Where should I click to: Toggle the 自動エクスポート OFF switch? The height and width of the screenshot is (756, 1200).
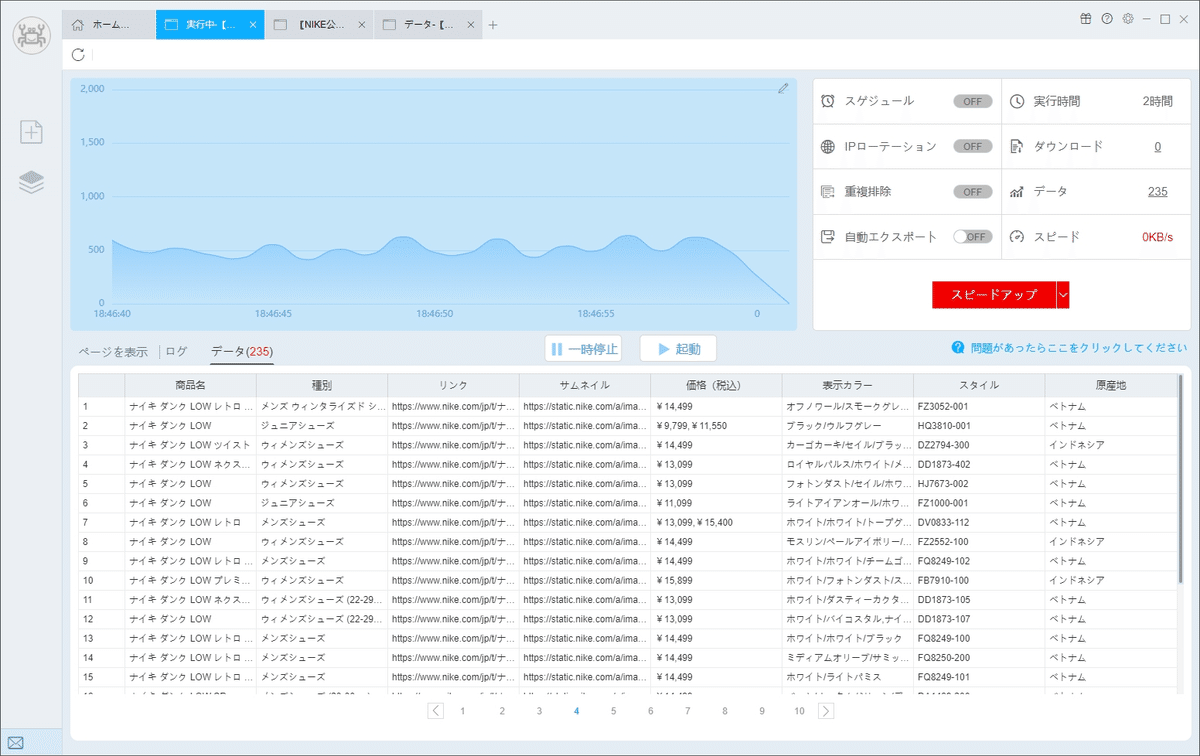click(x=973, y=237)
